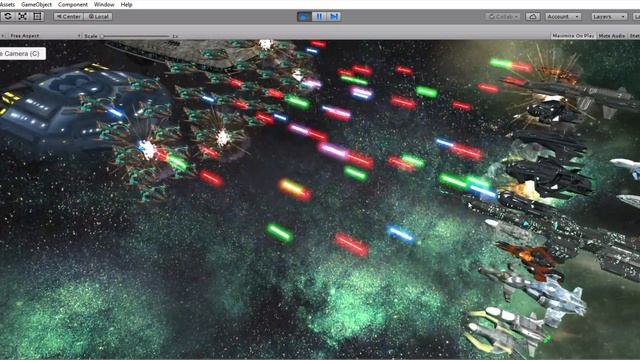Select the Scale tool icon
Image resolution: width=640 pixels, height=360 pixels.
23,16
